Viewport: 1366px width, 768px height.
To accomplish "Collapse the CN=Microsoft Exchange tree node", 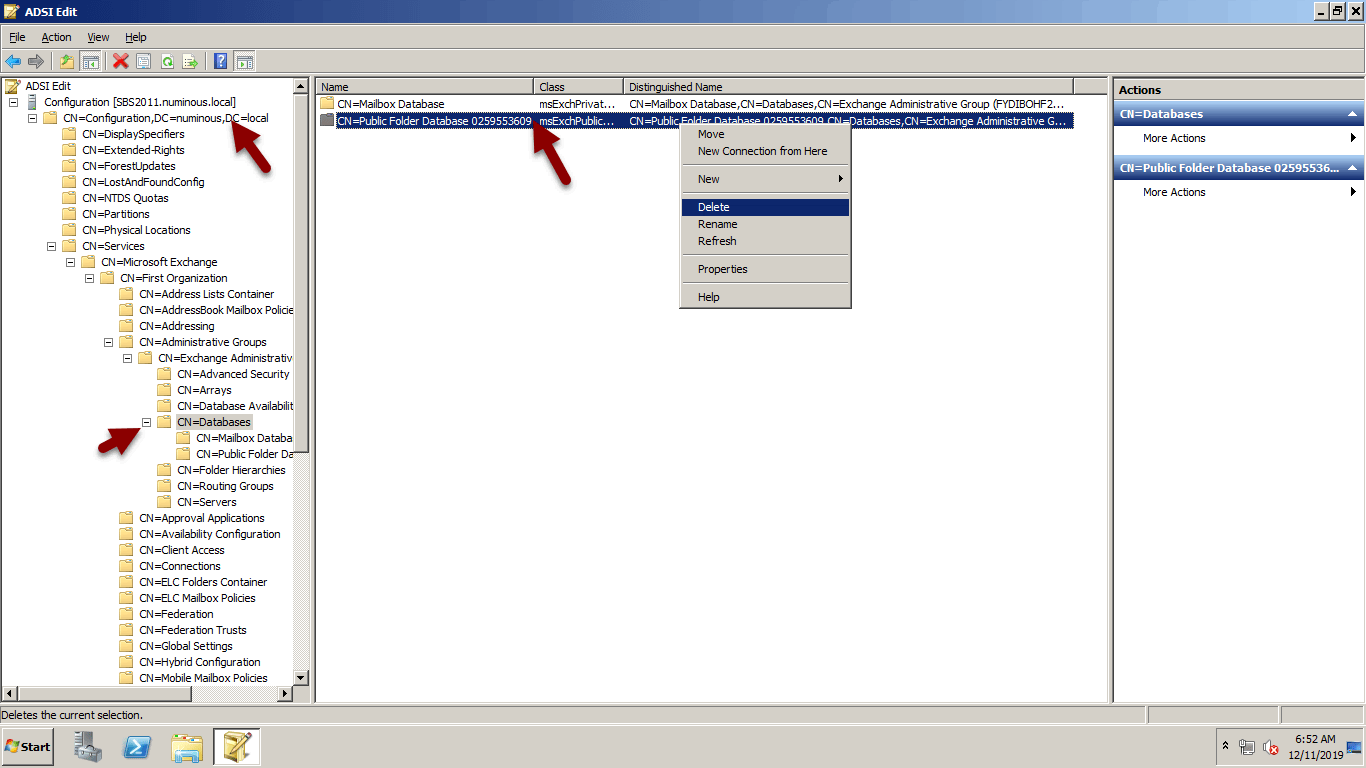I will tap(70, 262).
